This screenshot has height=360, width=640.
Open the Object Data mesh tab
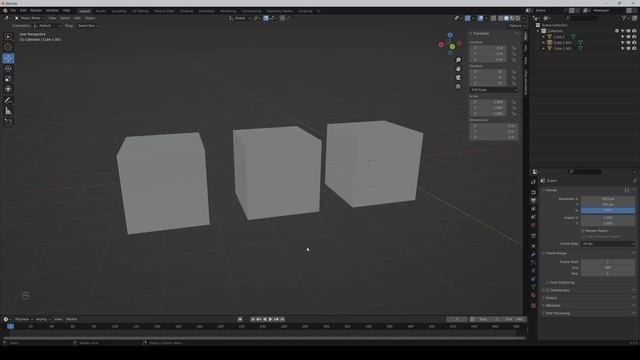533,287
